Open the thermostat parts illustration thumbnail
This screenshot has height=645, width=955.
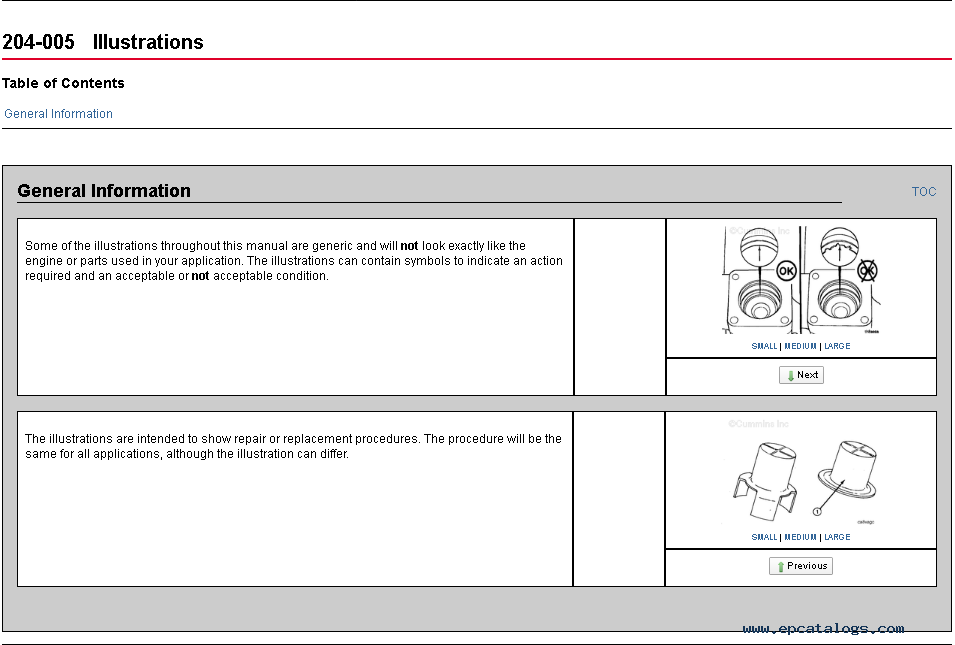point(802,473)
